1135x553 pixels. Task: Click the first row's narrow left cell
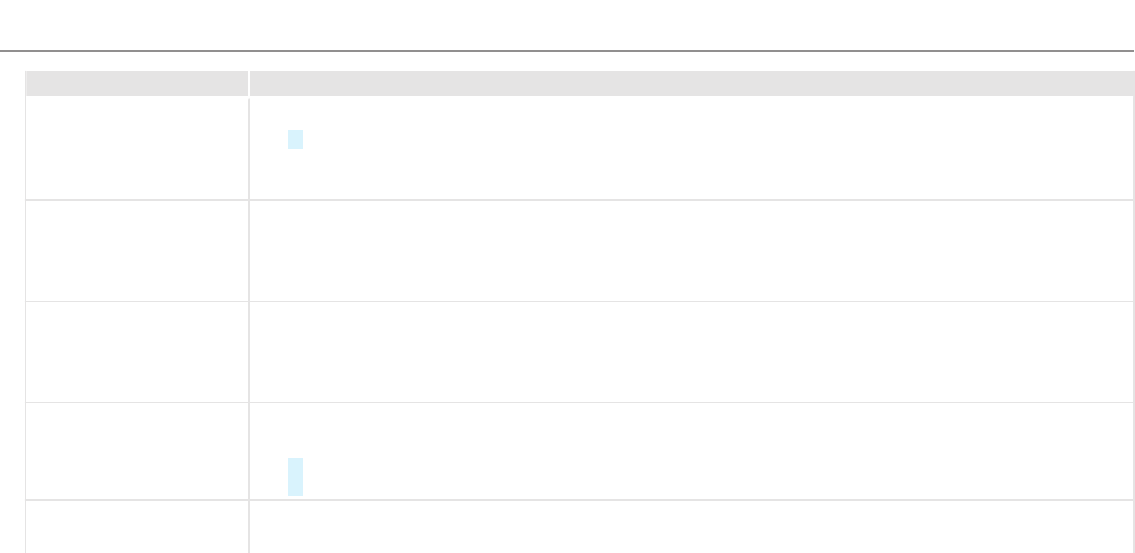point(136,148)
